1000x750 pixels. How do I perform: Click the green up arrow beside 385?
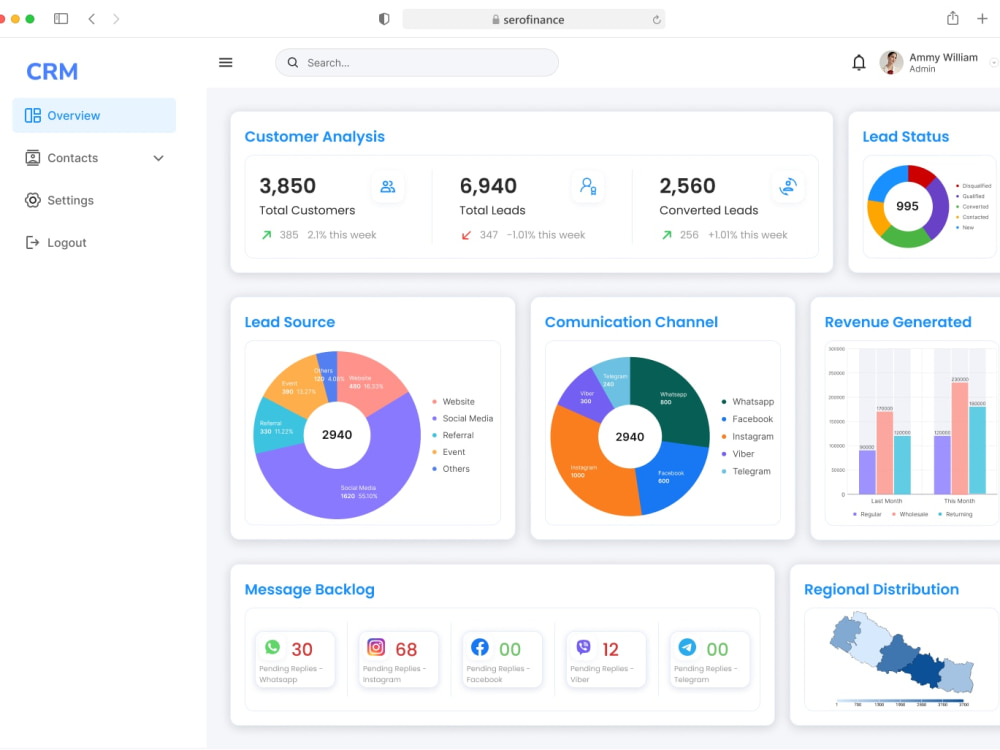(267, 235)
